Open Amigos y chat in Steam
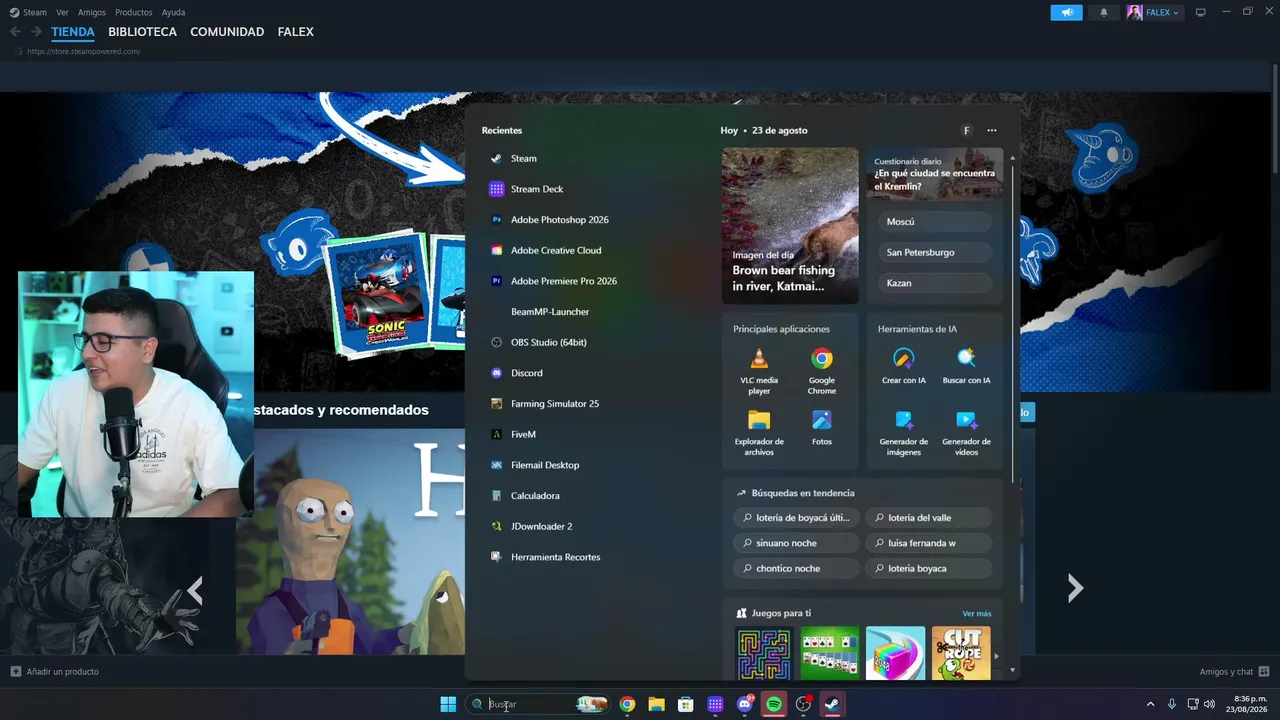 point(1235,672)
